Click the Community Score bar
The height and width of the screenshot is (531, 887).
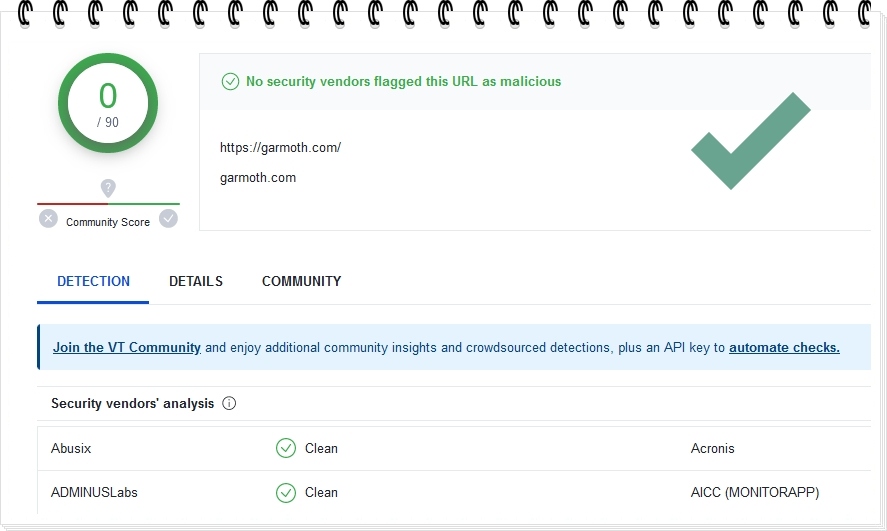tap(108, 204)
